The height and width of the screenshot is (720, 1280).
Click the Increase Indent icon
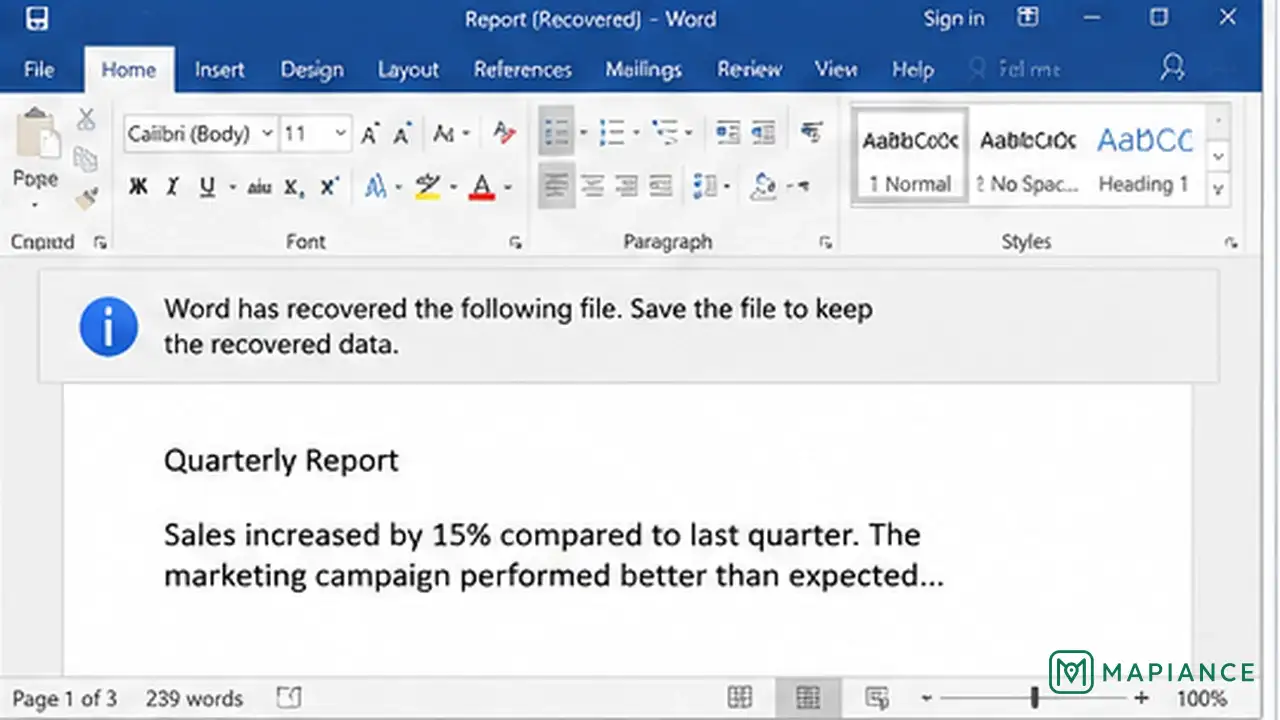[x=763, y=132]
